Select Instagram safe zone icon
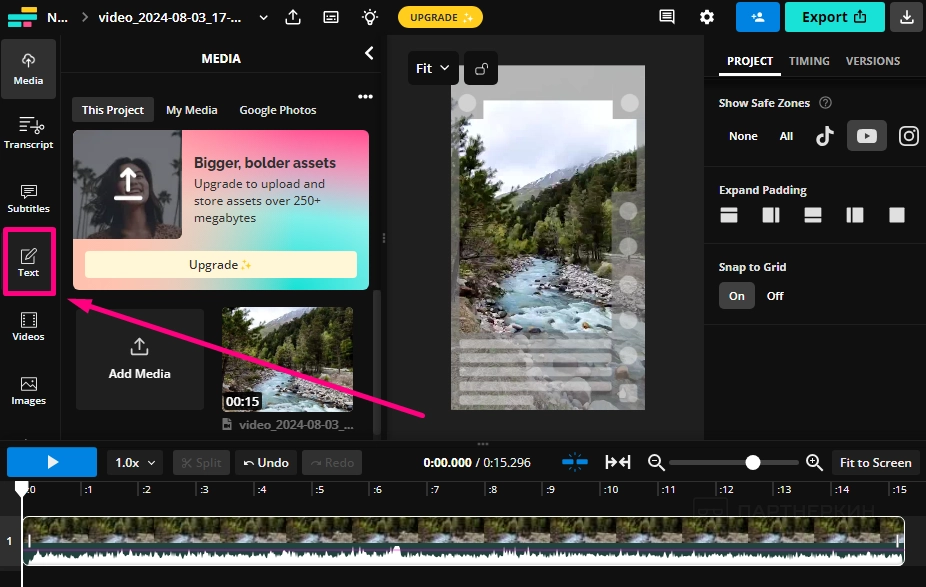The height and width of the screenshot is (587, 926). tap(908, 136)
